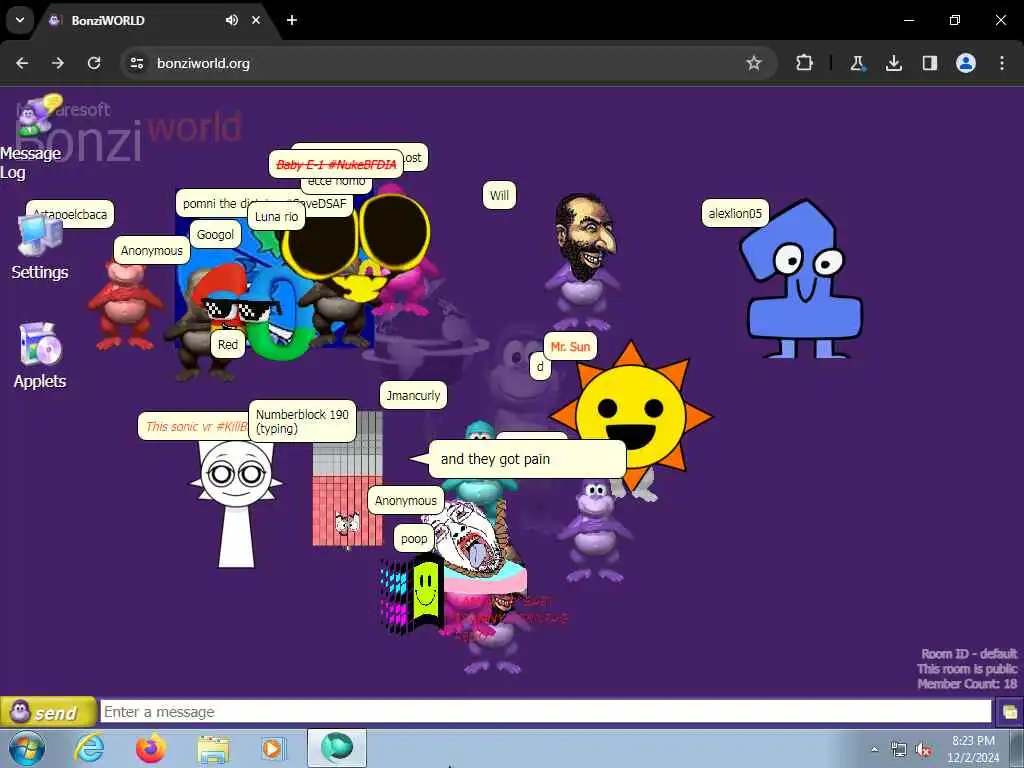This screenshot has height=768, width=1024.
Task: Click the yellow icon beside message field
Action: tap(1009, 712)
